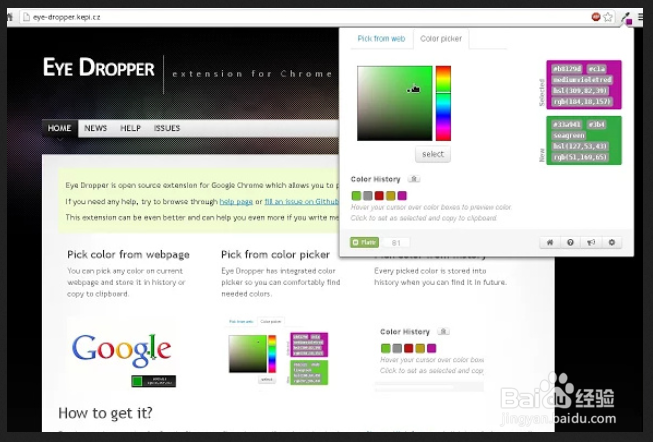Pick the magenta swatch in popup Color History
Screen dimensions: 653x442
402,195
